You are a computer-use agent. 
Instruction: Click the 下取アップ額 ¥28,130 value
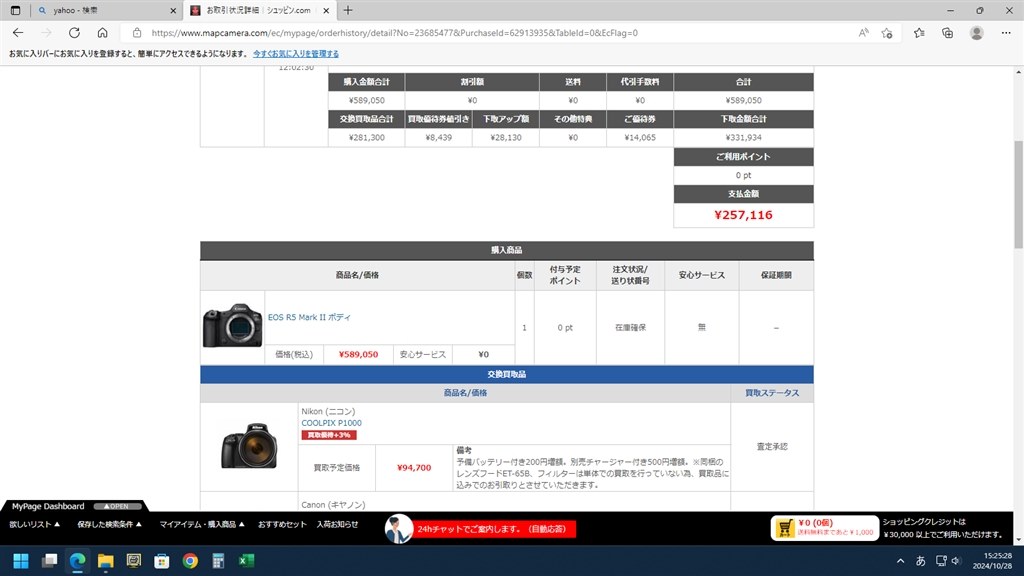coord(506,138)
